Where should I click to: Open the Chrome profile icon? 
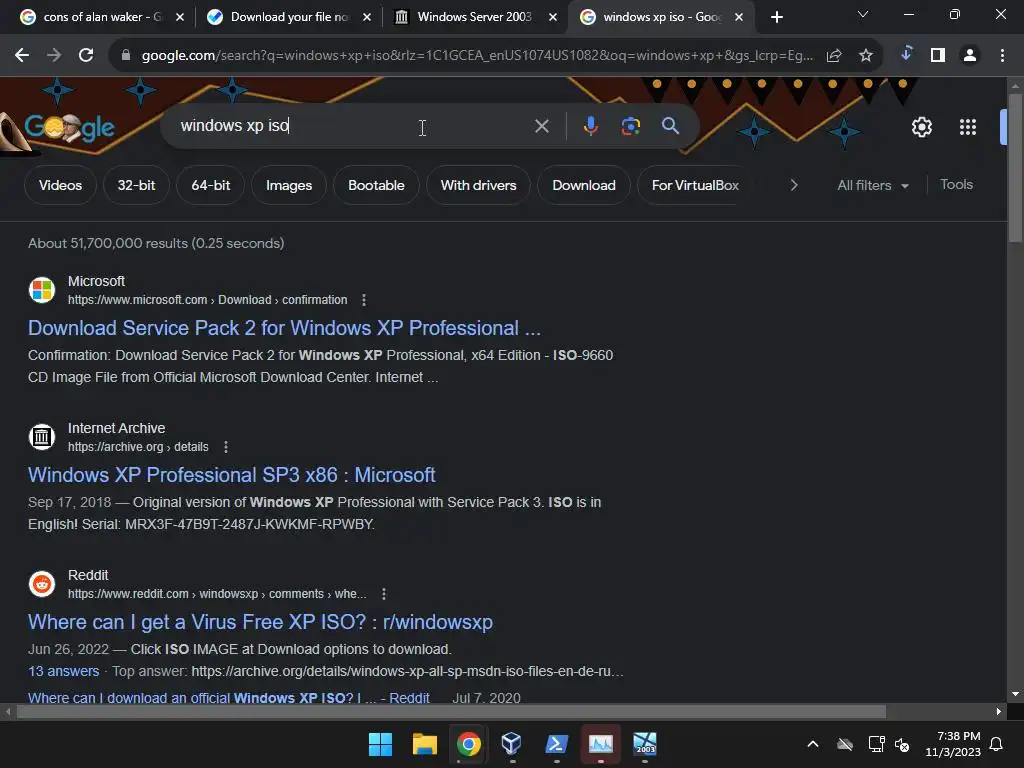(970, 56)
